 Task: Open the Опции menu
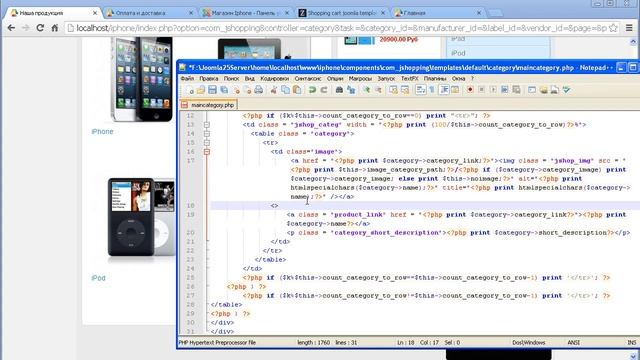335,78
